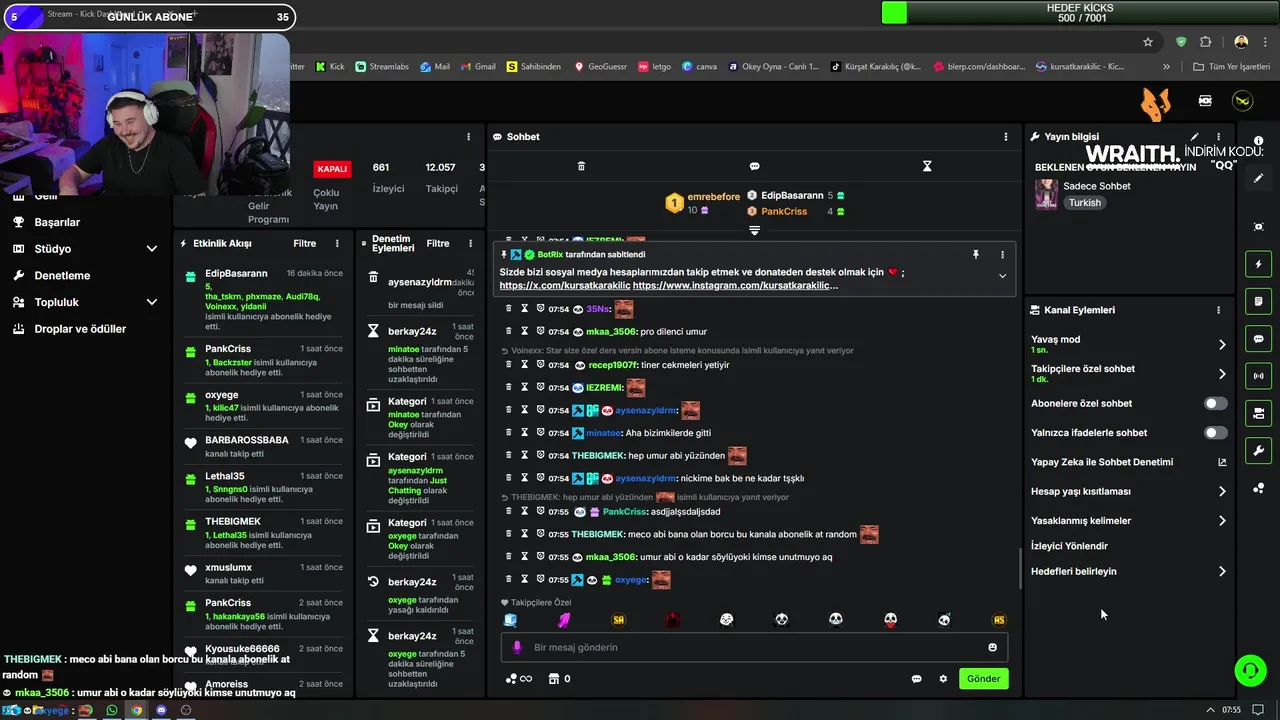Open the pinned message three-dot options
This screenshot has height=720, width=1280.
tap(1002, 255)
